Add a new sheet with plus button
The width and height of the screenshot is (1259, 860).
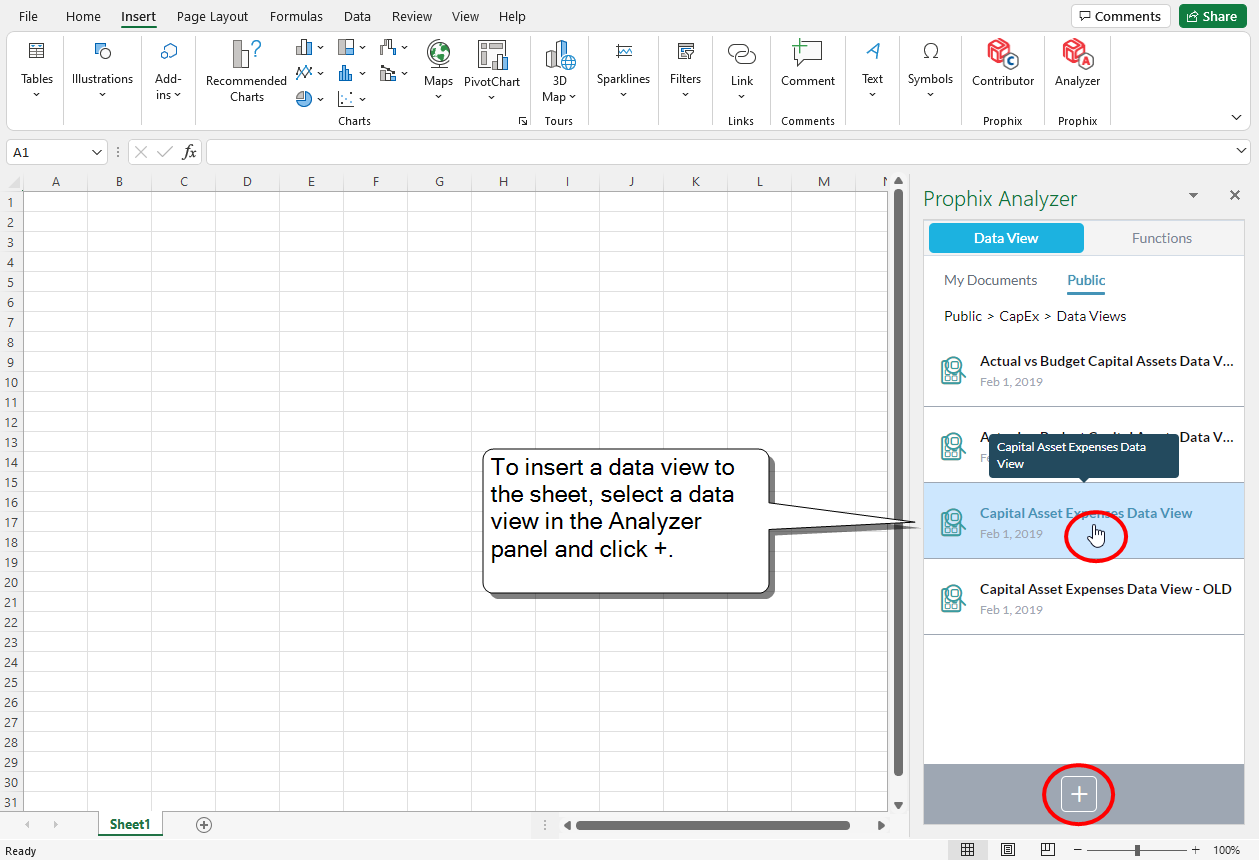[204, 825]
